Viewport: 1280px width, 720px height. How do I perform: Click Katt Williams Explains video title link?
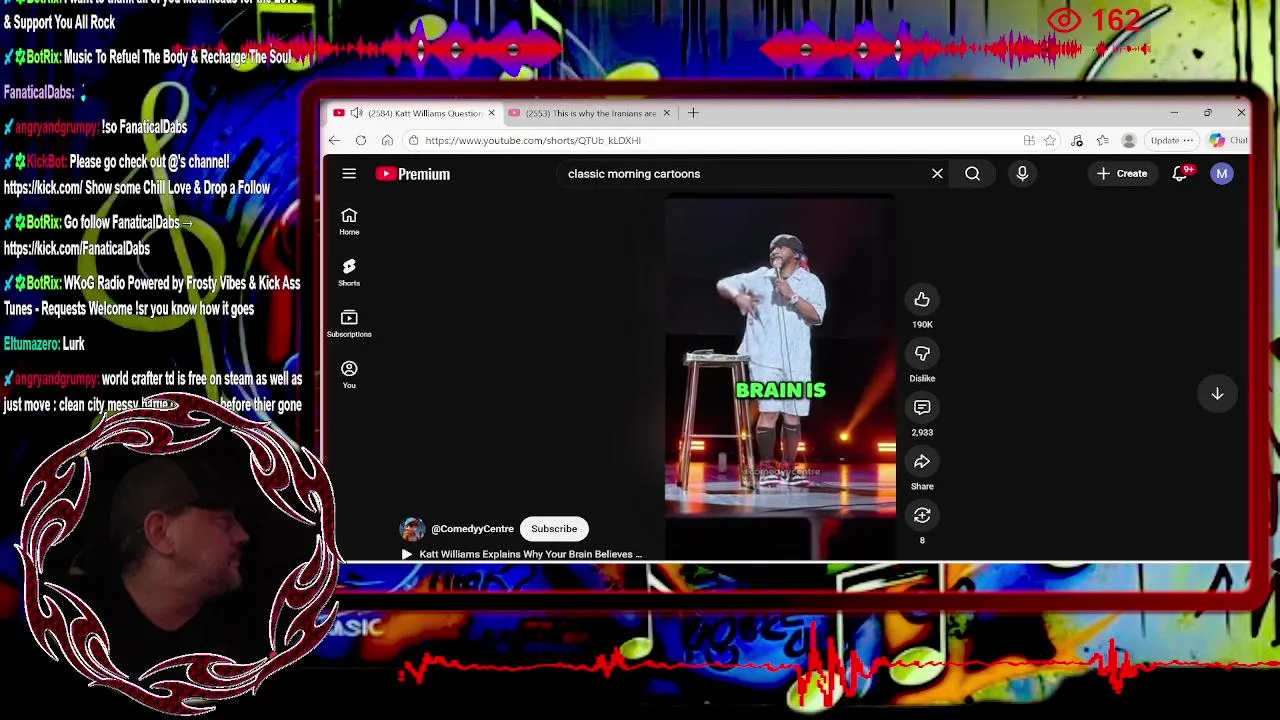pos(530,554)
